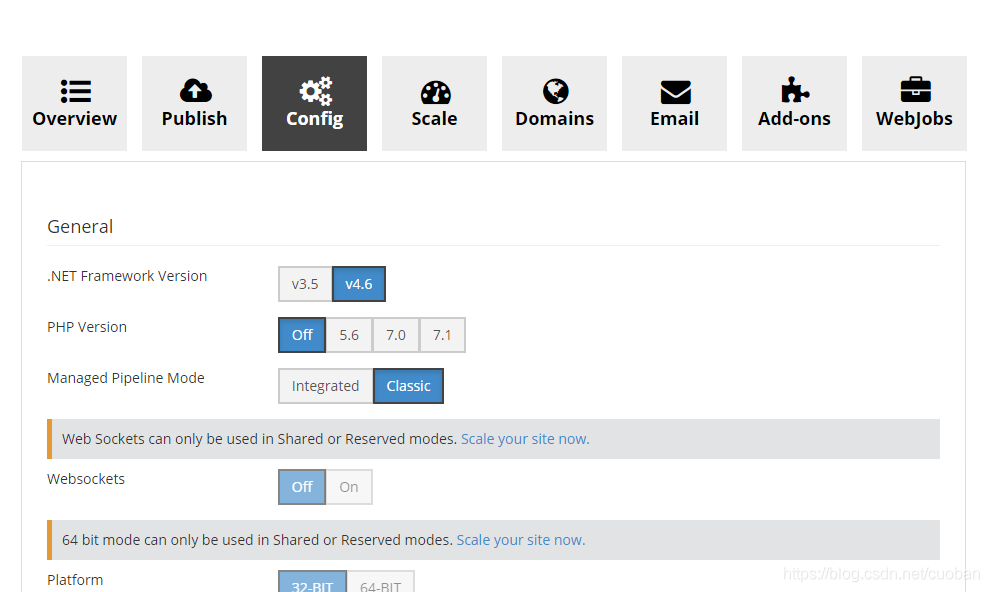
Task: Select the 64-BIT platform option
Action: tap(380, 583)
